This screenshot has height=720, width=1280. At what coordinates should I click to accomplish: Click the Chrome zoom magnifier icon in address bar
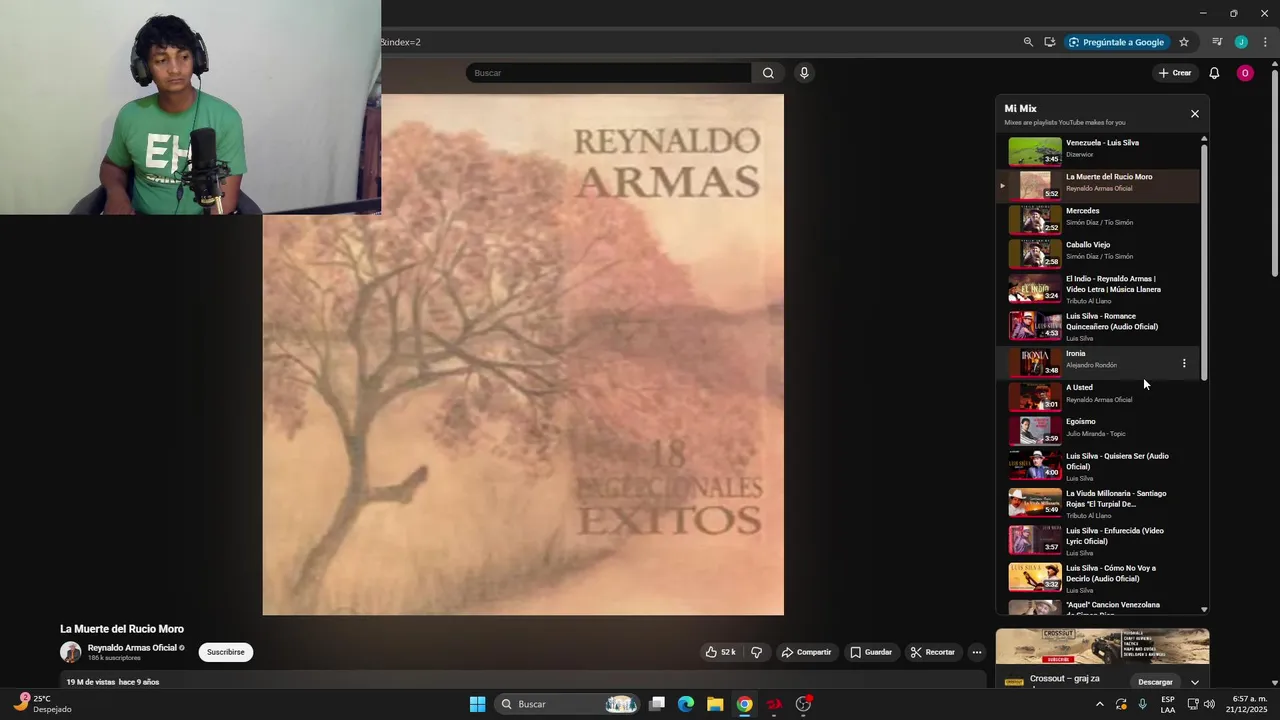[1028, 42]
